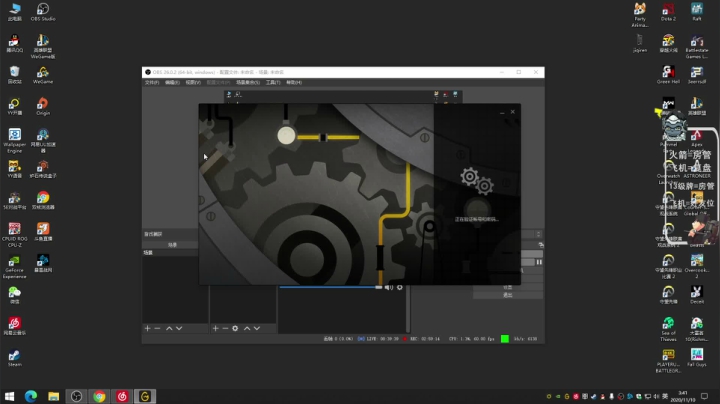Open the notification center icon
Screen dimensions: 720x404
704,396
